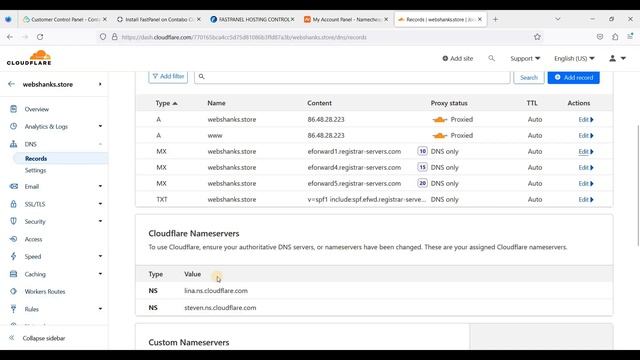
Task: Select lina.ns.cloudflare.com nameserver text
Action: pos(216,291)
